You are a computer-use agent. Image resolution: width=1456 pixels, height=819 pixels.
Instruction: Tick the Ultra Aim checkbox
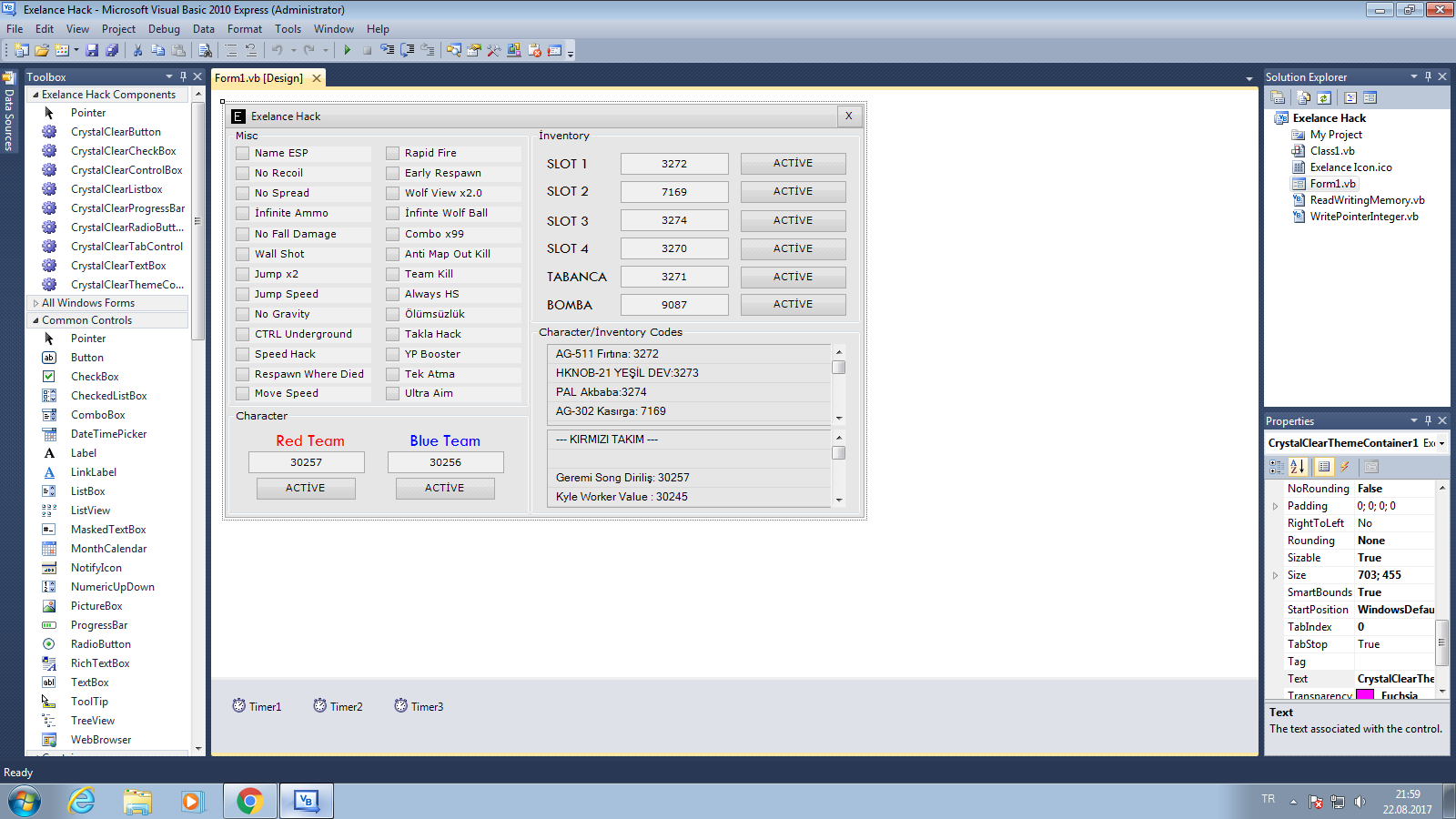point(392,393)
